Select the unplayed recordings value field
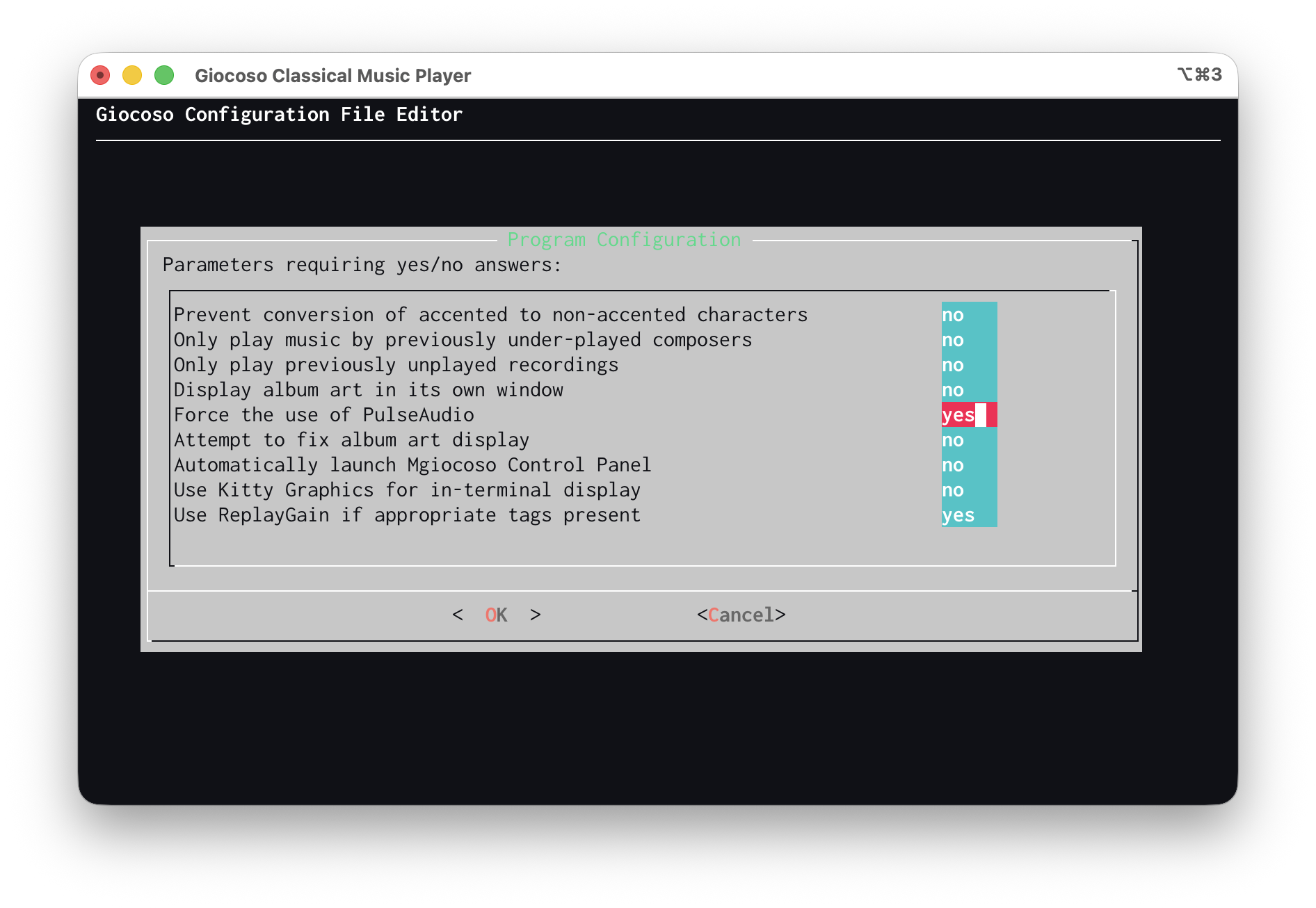1316x908 pixels. (968, 365)
